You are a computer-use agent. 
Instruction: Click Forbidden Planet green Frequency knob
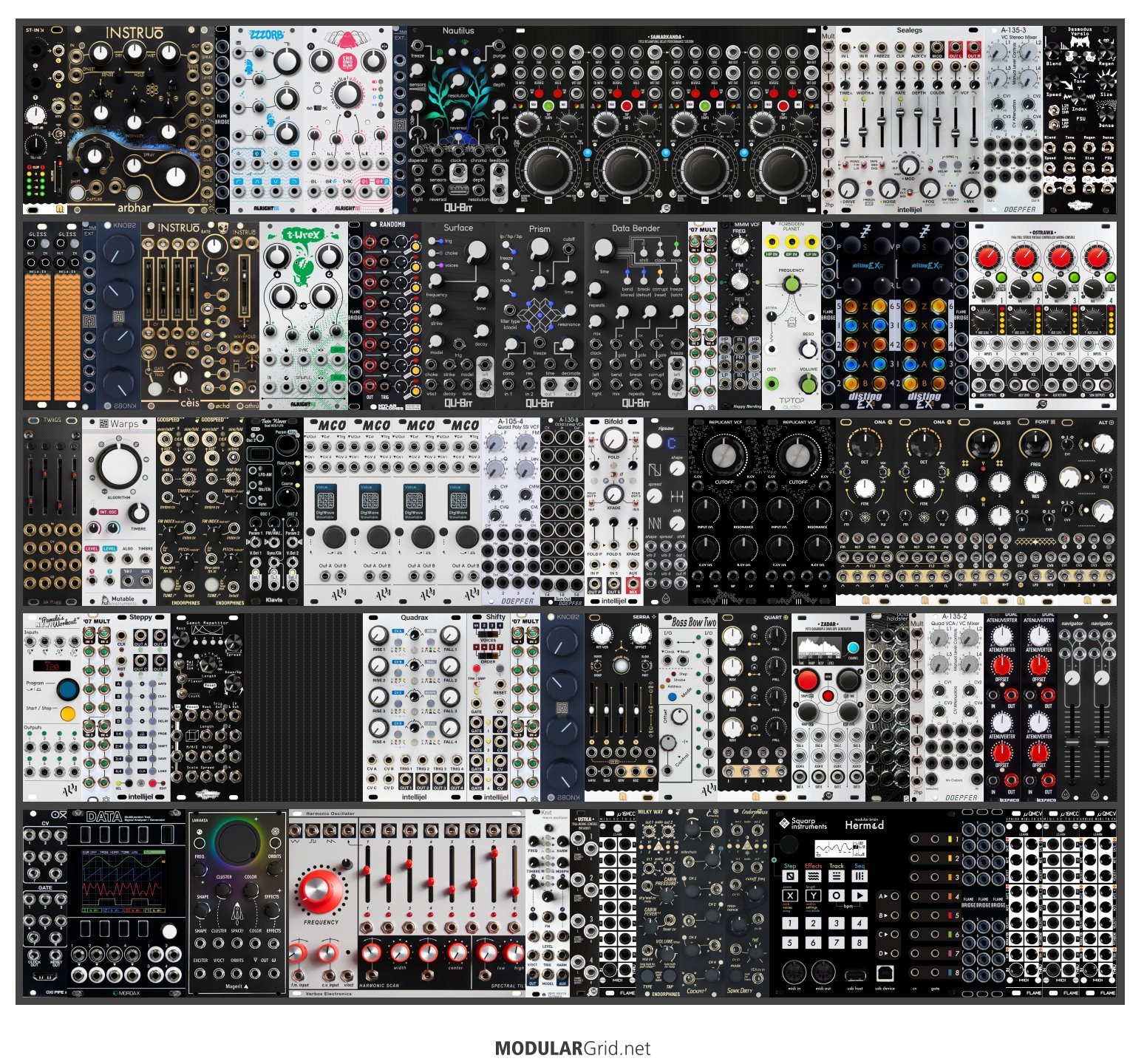(791, 284)
